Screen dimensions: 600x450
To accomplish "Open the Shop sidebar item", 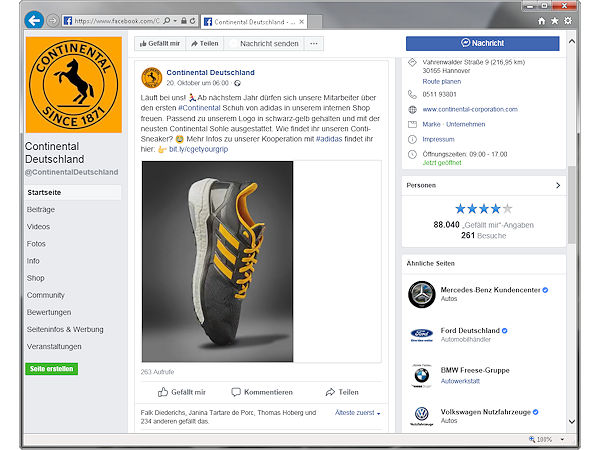I will click(36, 278).
